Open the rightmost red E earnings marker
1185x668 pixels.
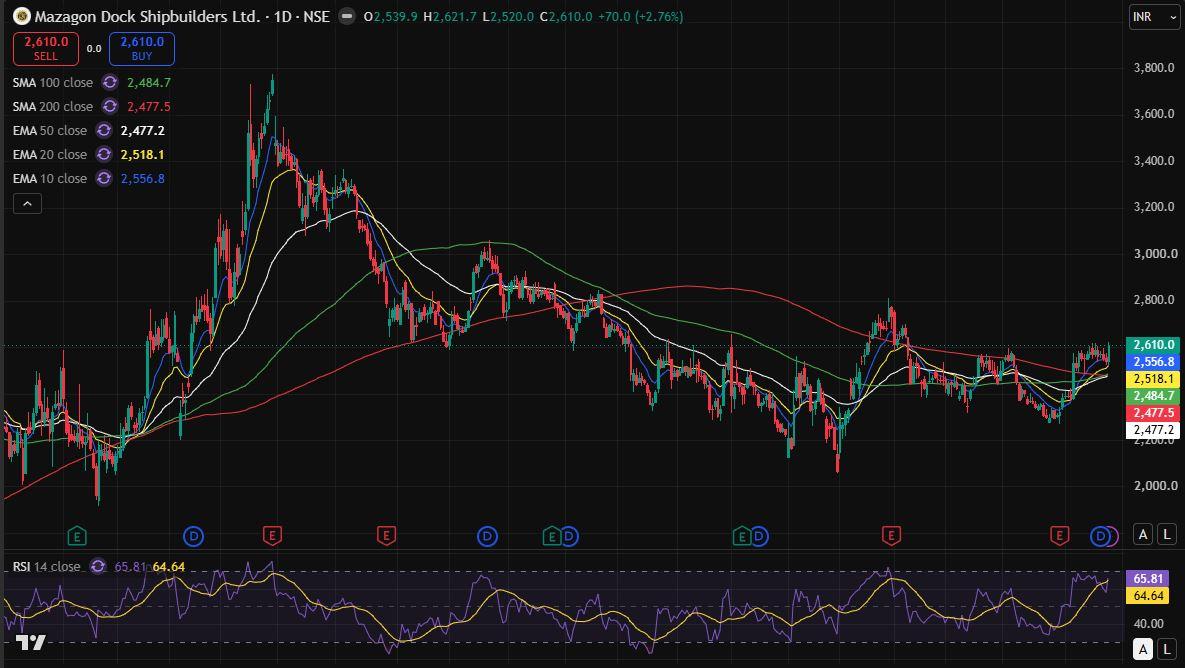click(1060, 537)
